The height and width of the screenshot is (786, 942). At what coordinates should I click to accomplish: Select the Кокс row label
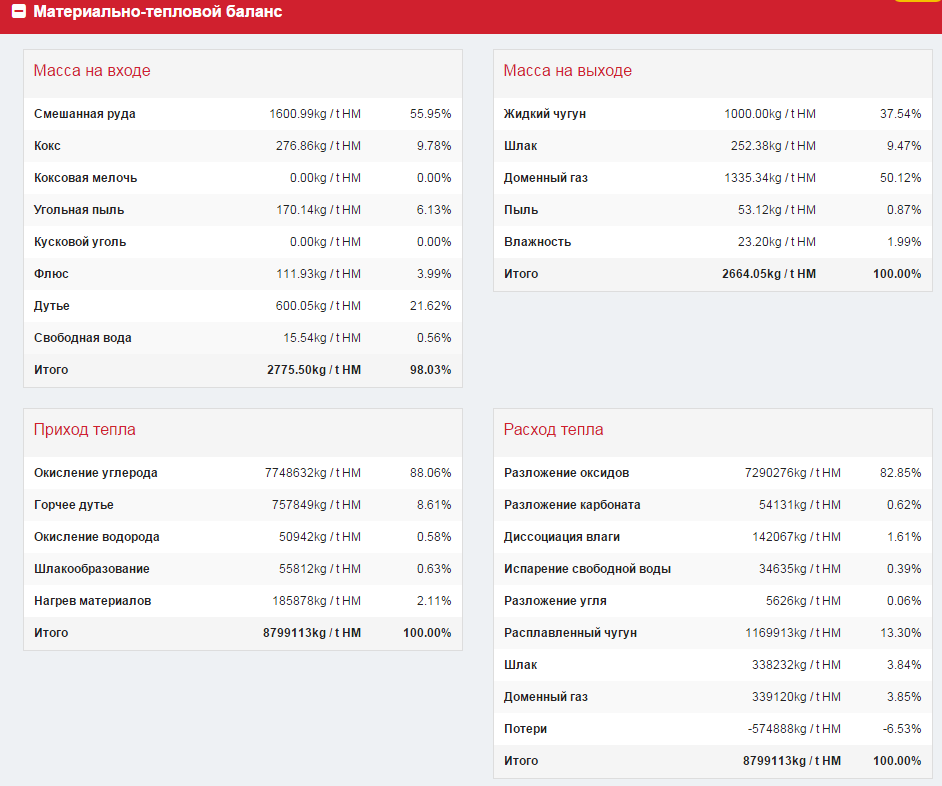(x=47, y=146)
